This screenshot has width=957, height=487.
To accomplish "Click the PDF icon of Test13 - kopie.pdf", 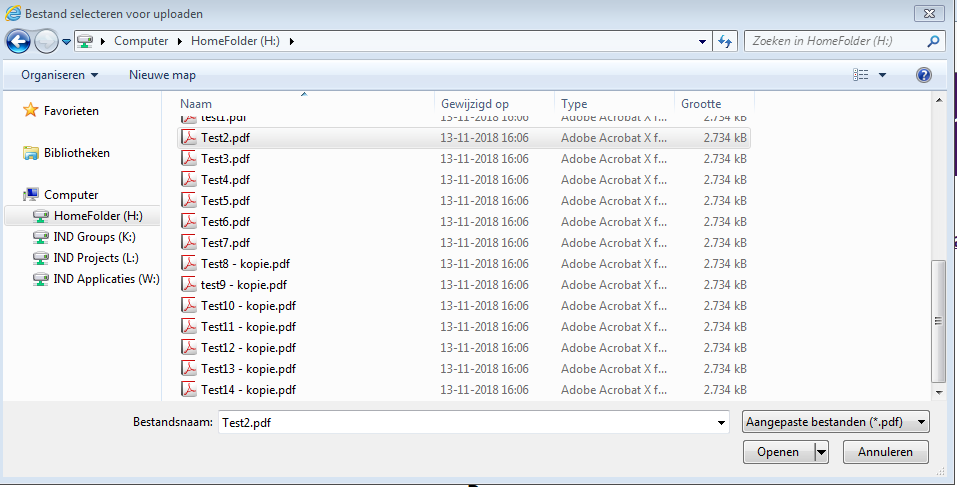I will coord(189,369).
